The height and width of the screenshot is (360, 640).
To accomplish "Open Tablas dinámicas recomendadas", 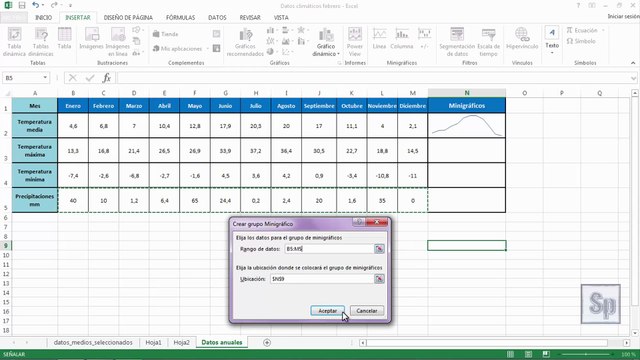I will 41,41.
